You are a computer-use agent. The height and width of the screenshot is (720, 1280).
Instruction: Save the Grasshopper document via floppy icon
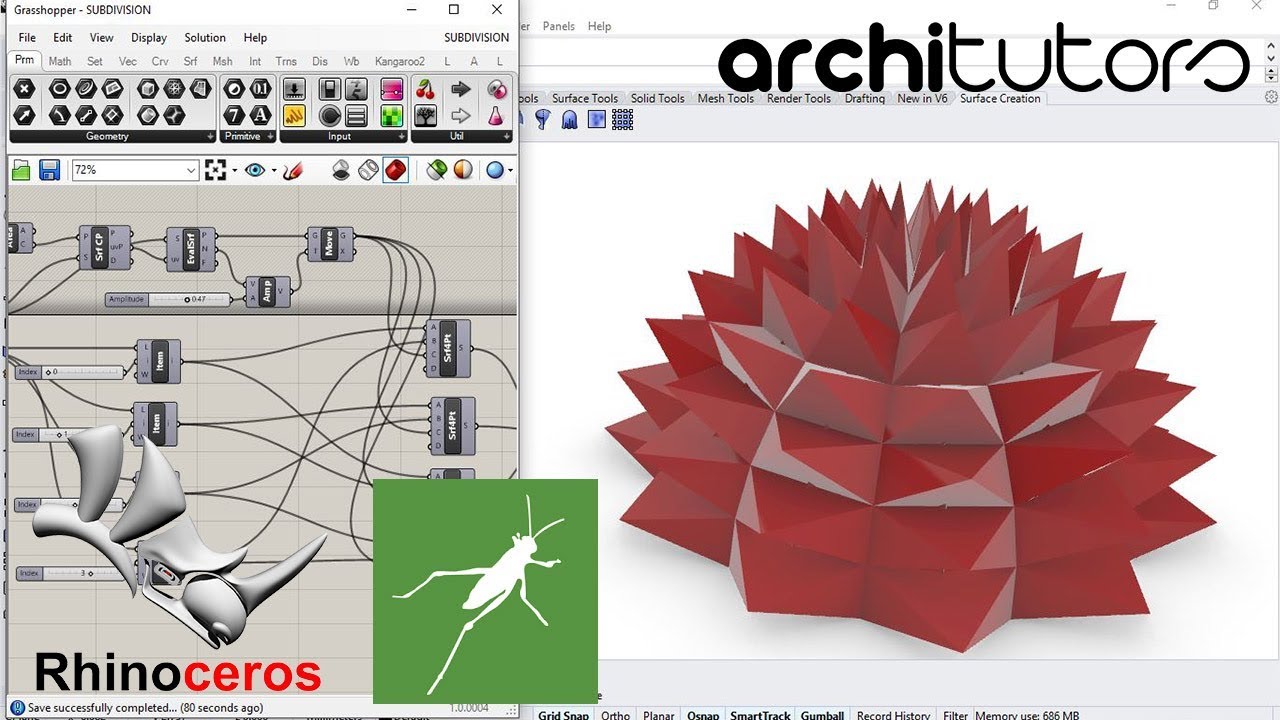pos(49,171)
